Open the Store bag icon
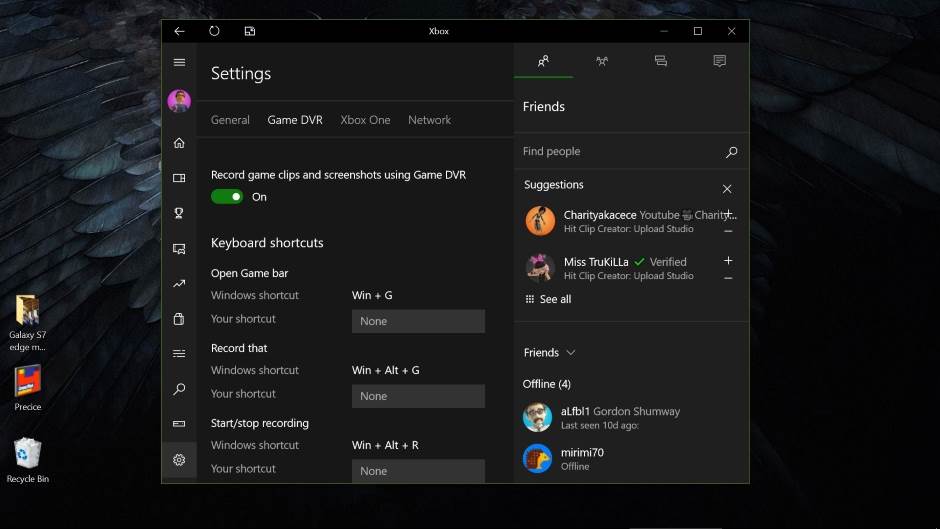 click(179, 319)
